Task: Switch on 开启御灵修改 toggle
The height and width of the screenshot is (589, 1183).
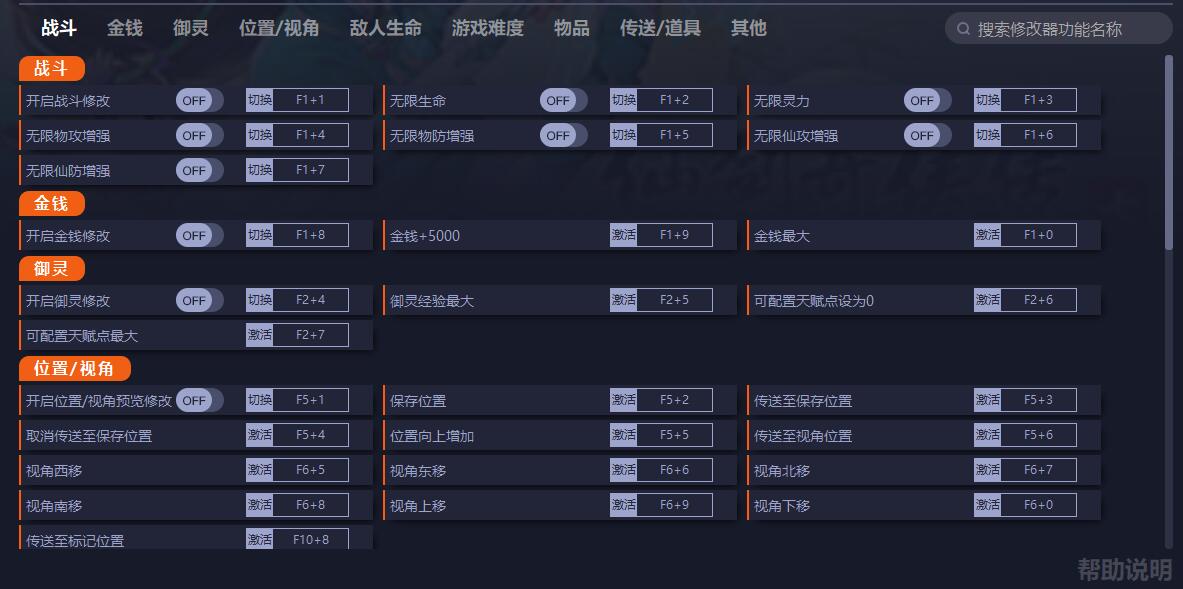Action: click(x=199, y=300)
